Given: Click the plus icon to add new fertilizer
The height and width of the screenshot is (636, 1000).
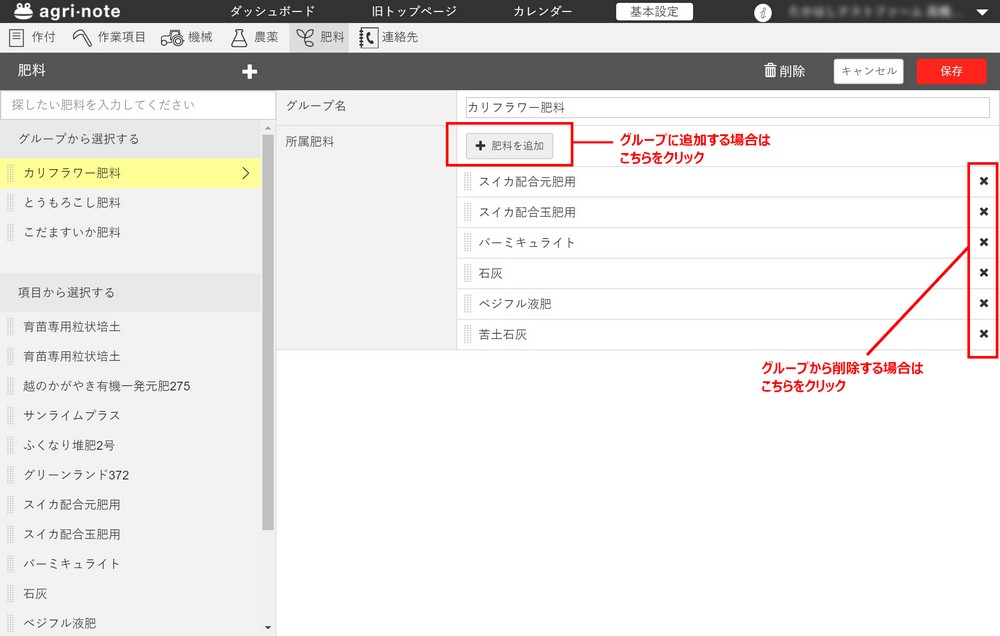Looking at the screenshot, I should pyautogui.click(x=249, y=72).
